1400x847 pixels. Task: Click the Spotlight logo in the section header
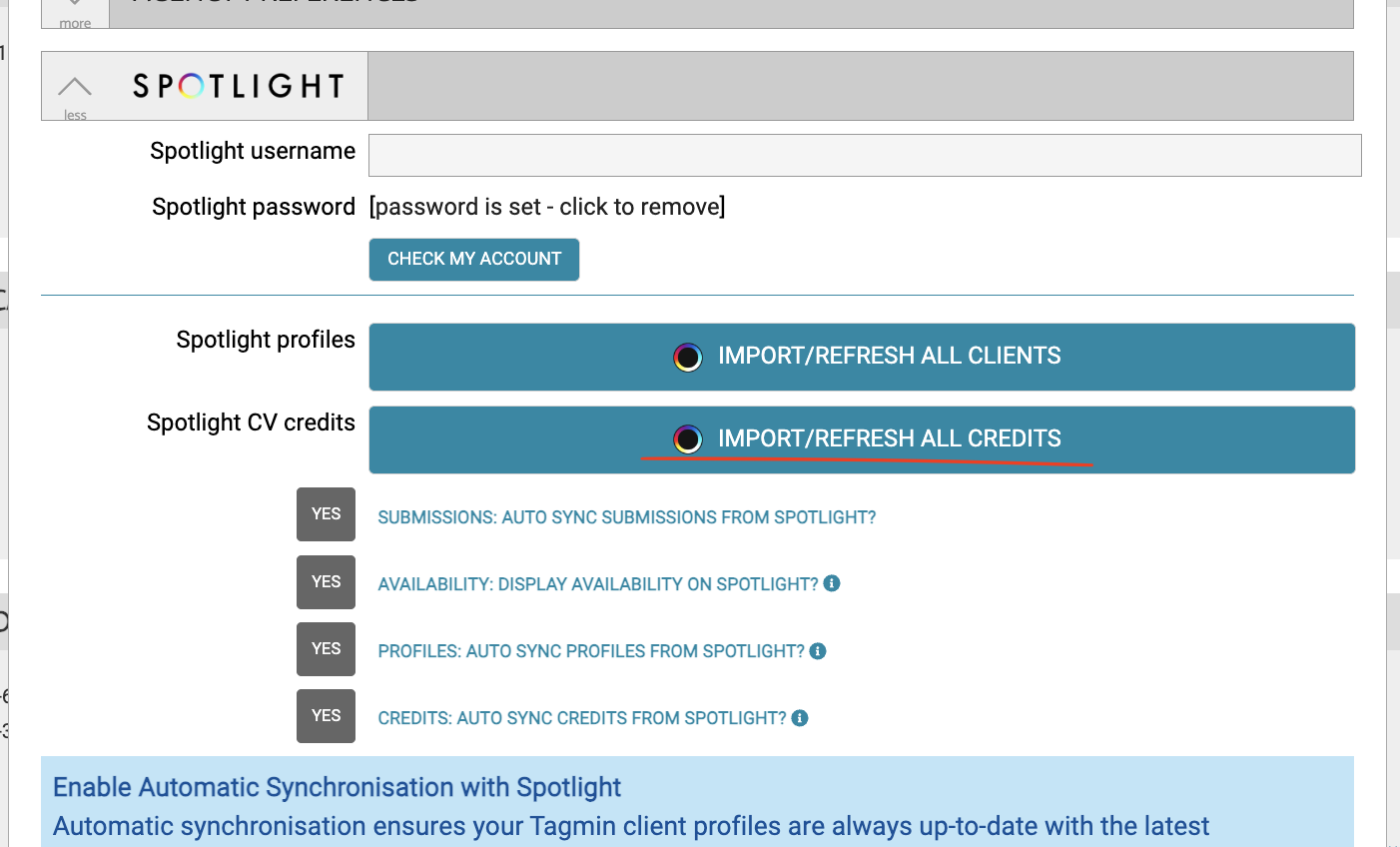click(x=239, y=86)
